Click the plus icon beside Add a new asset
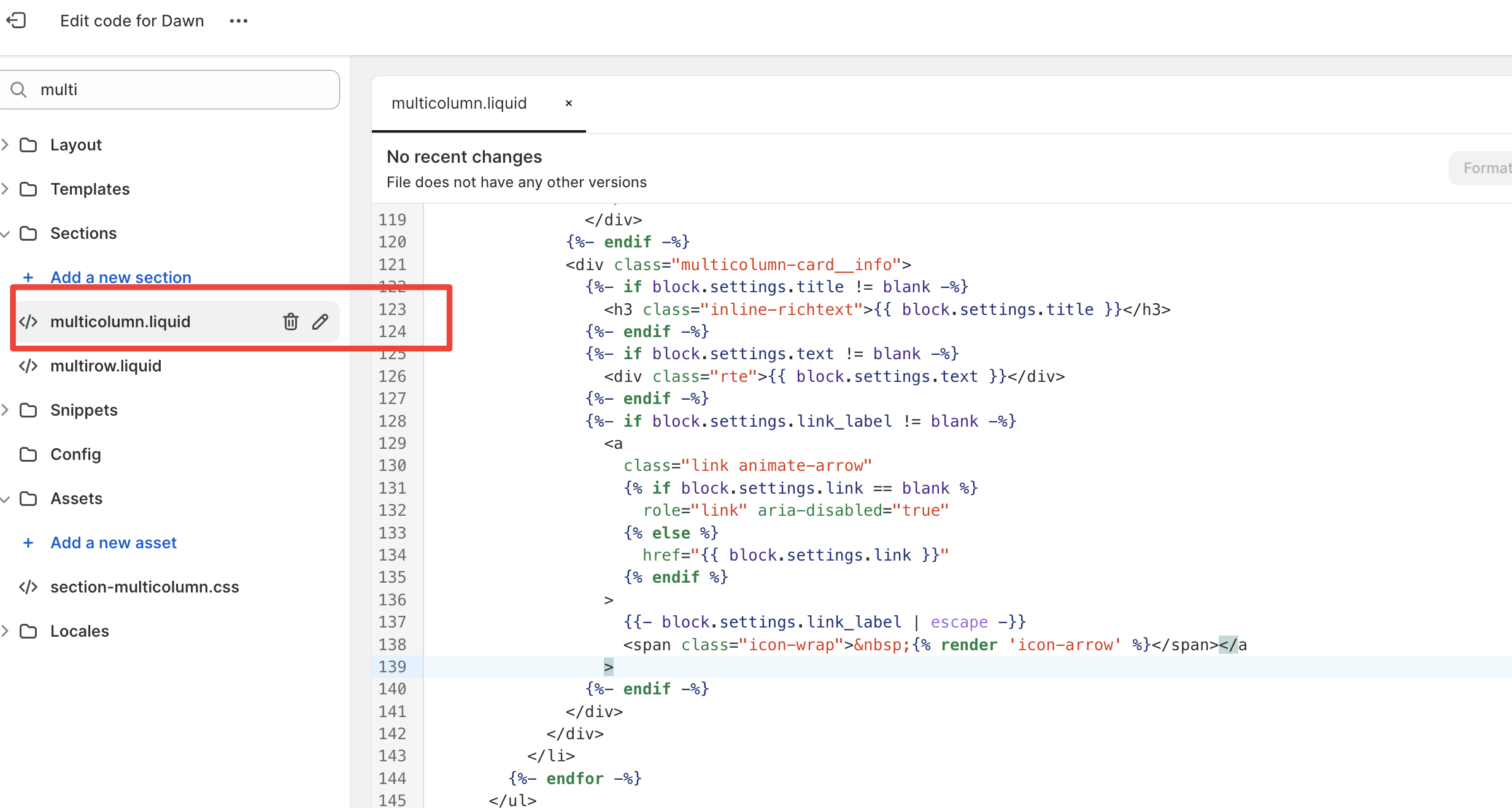The height and width of the screenshot is (808, 1512). 28,543
